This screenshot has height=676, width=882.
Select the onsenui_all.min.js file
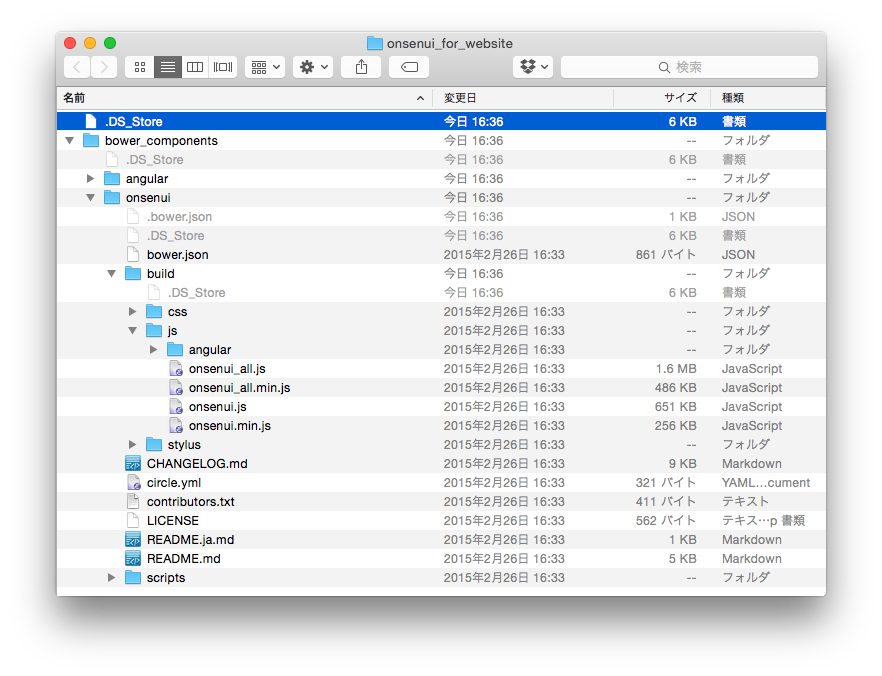pyautogui.click(x=239, y=388)
